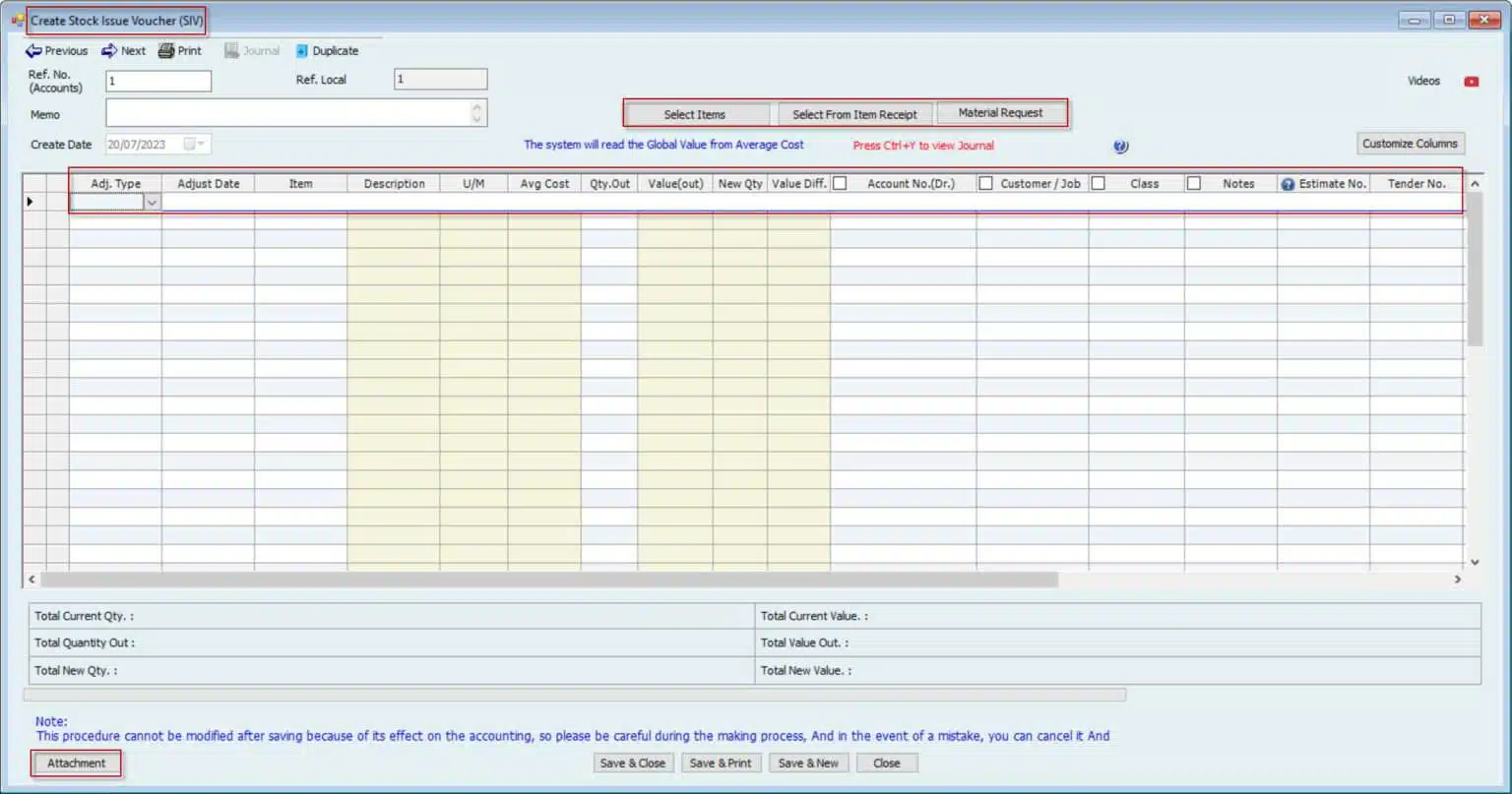Click the 'Total Value Out. :' label

coord(804,642)
